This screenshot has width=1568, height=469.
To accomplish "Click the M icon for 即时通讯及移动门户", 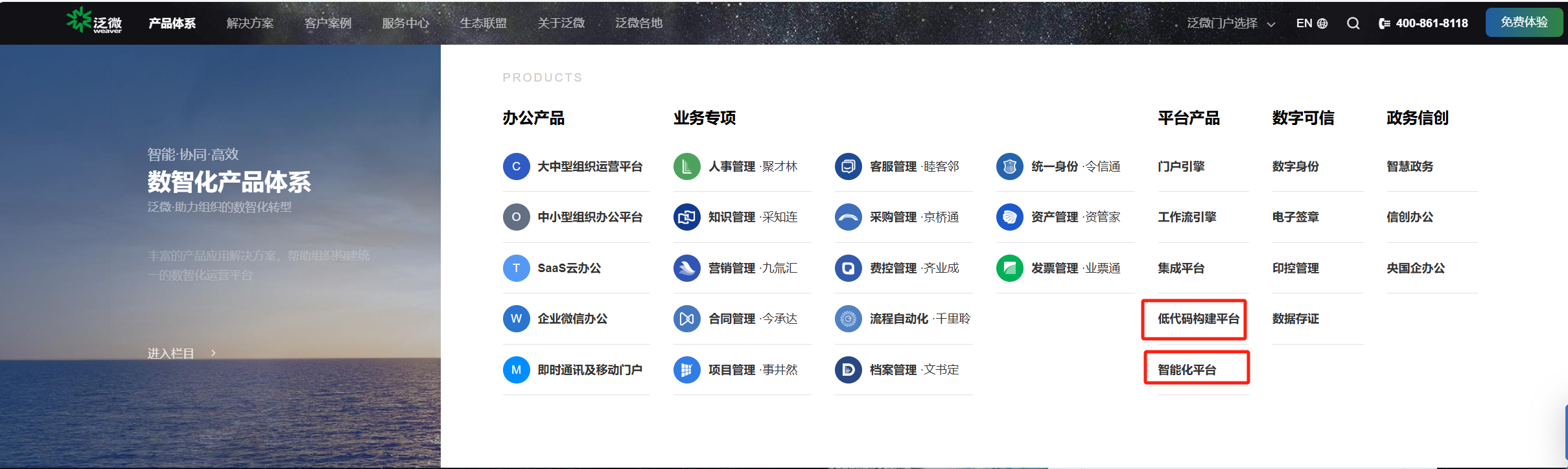I will (516, 370).
